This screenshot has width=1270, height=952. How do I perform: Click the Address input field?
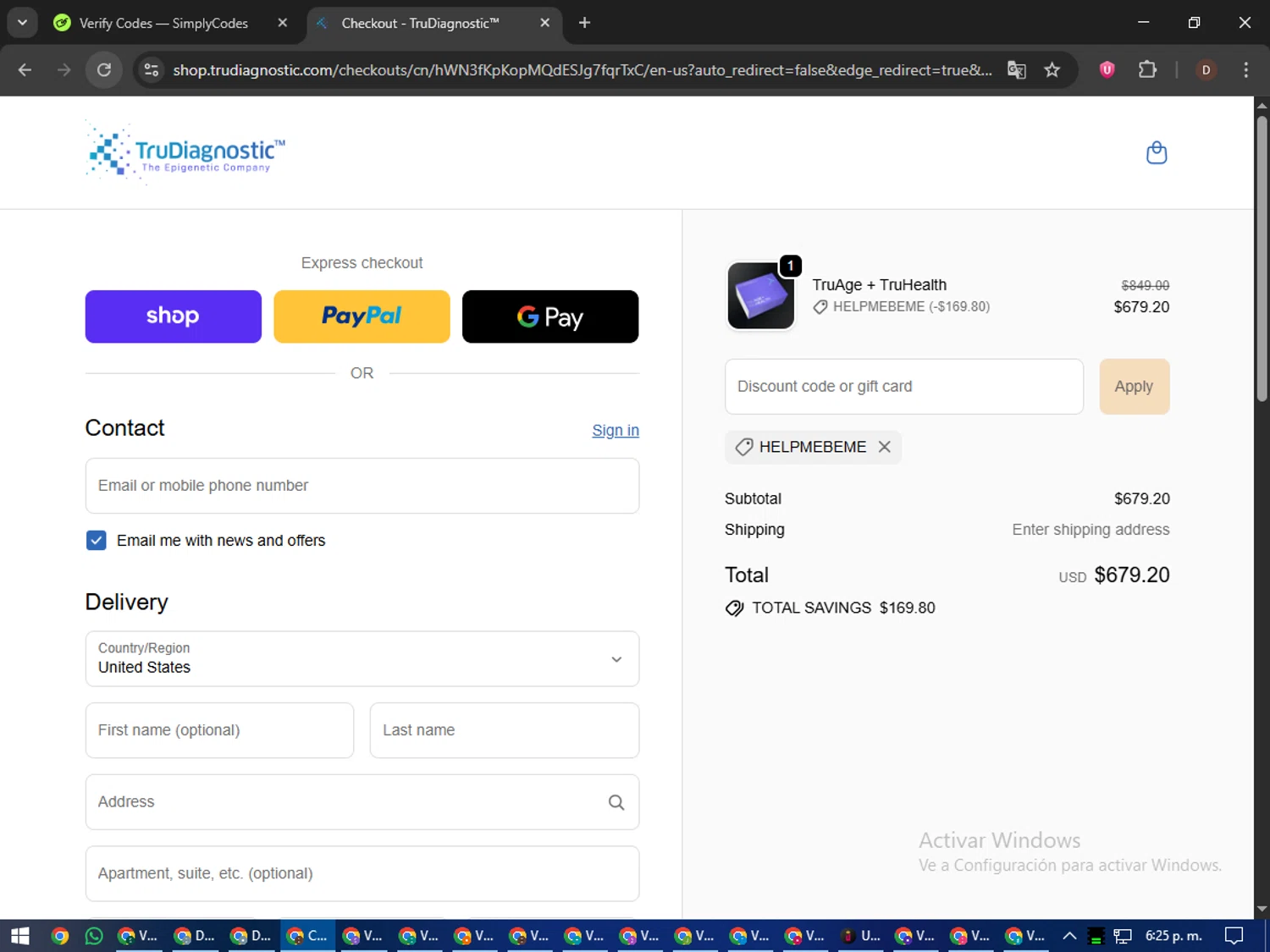(x=362, y=802)
